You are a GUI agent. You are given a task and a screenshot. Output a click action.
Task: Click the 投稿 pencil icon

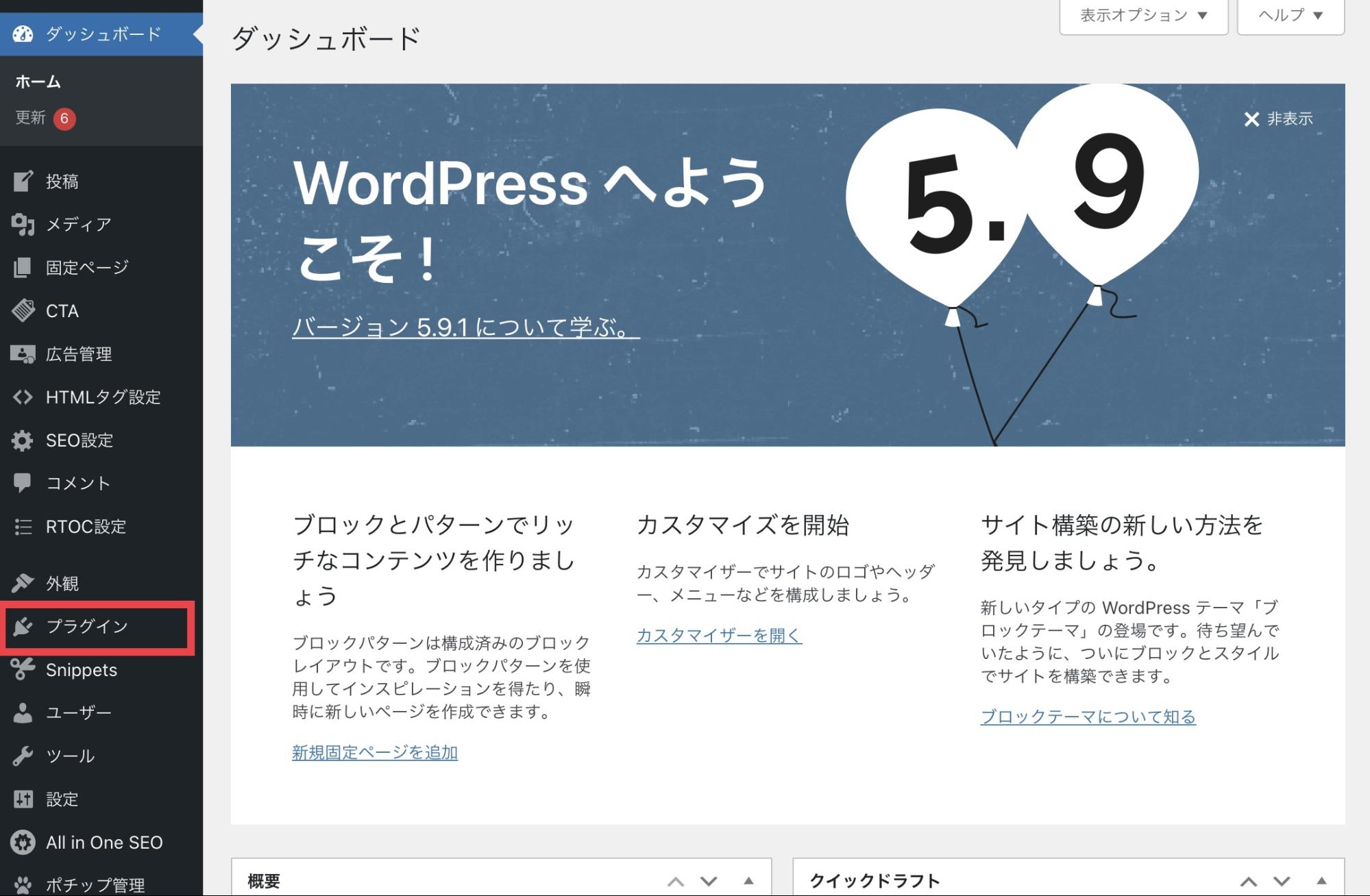coord(23,181)
